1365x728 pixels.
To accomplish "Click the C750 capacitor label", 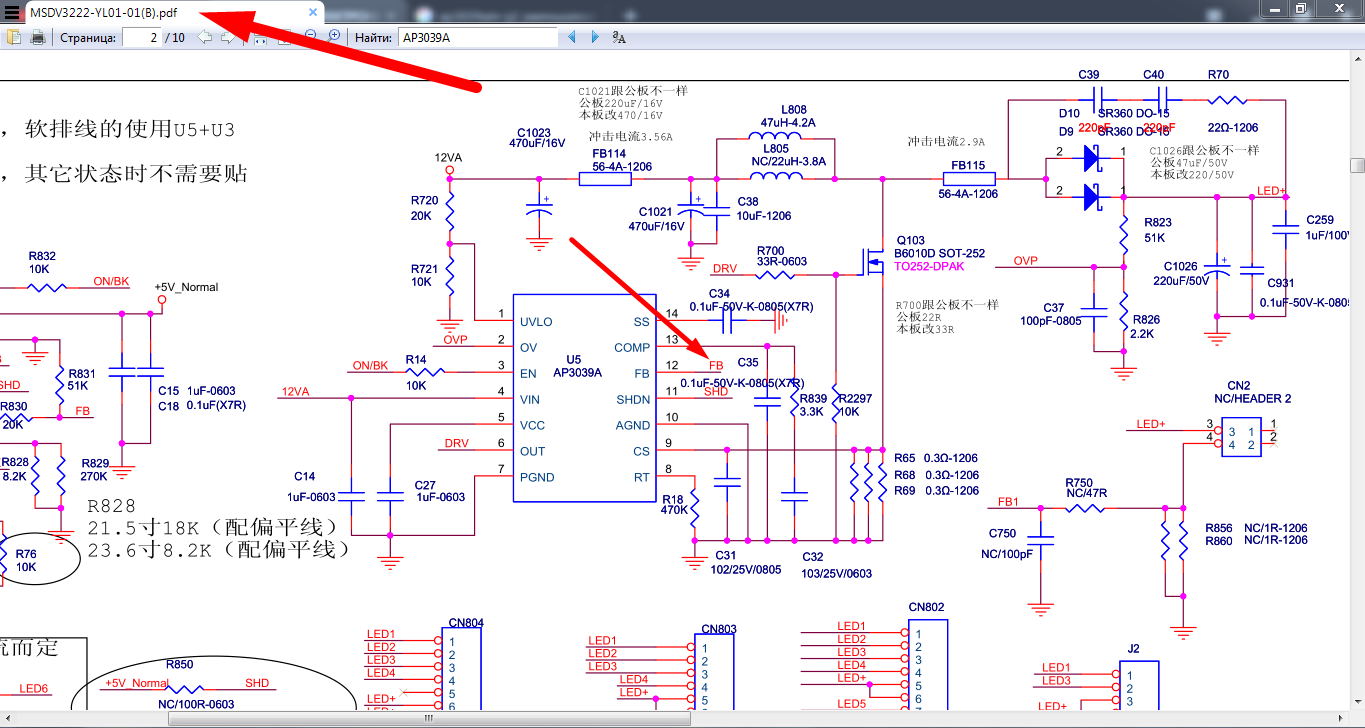I will (1003, 534).
